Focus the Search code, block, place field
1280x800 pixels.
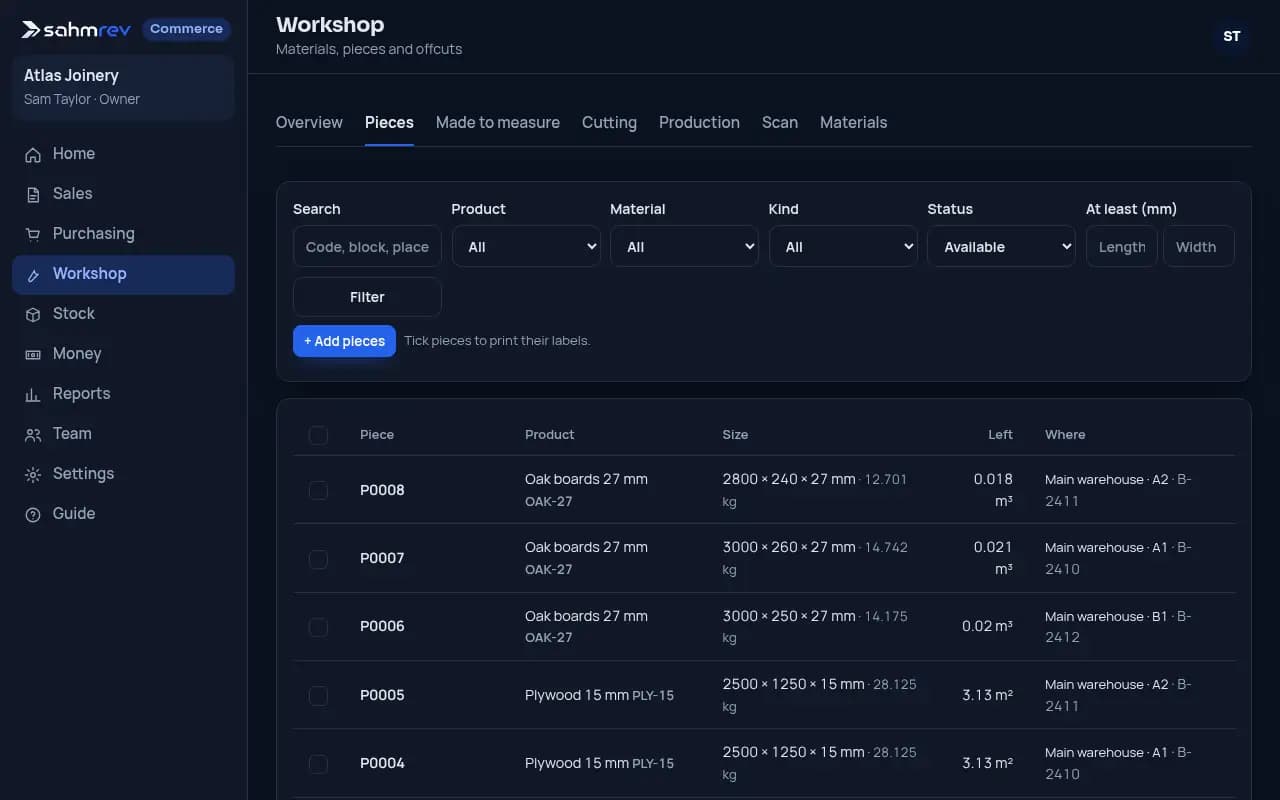pyautogui.click(x=367, y=246)
